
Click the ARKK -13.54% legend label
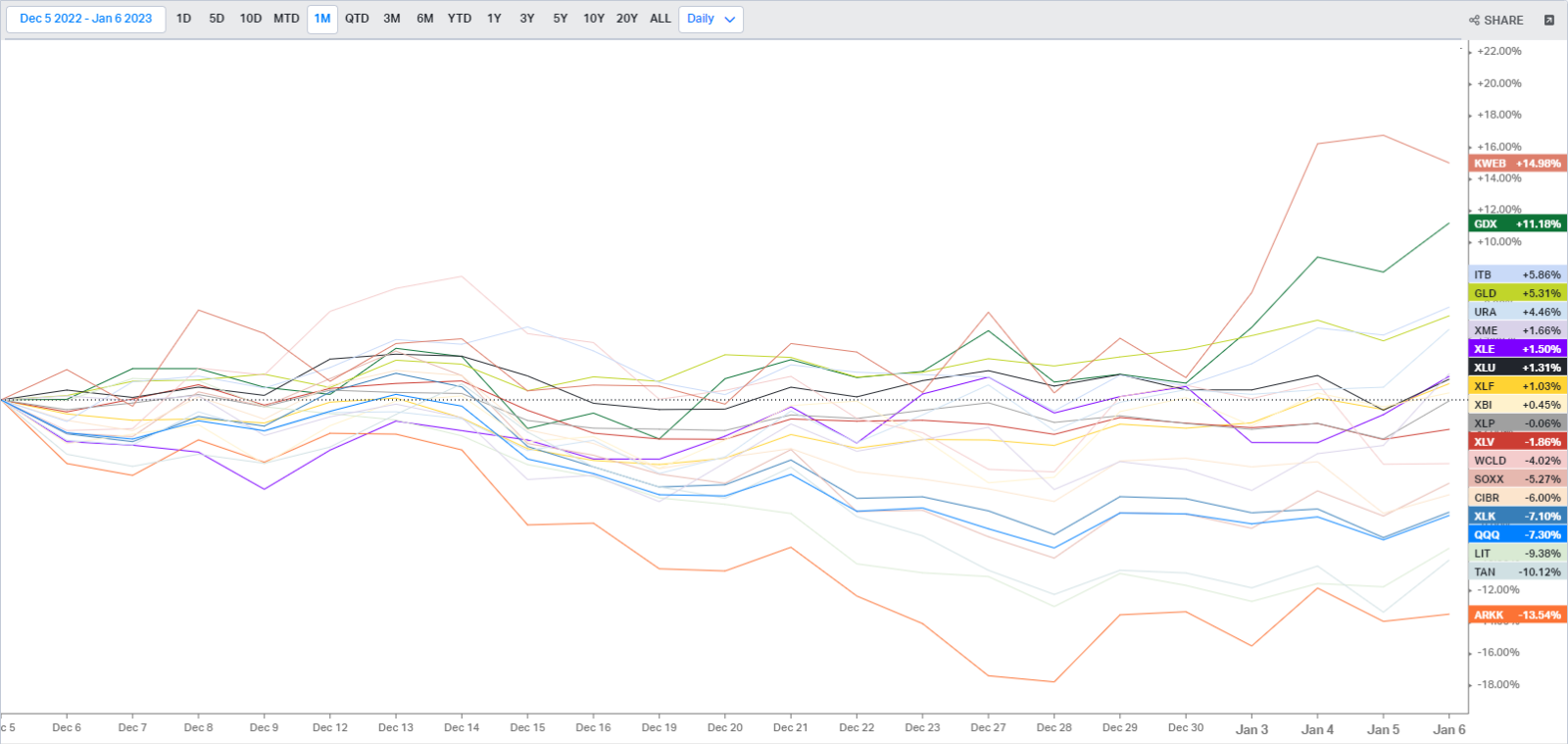coord(1518,616)
